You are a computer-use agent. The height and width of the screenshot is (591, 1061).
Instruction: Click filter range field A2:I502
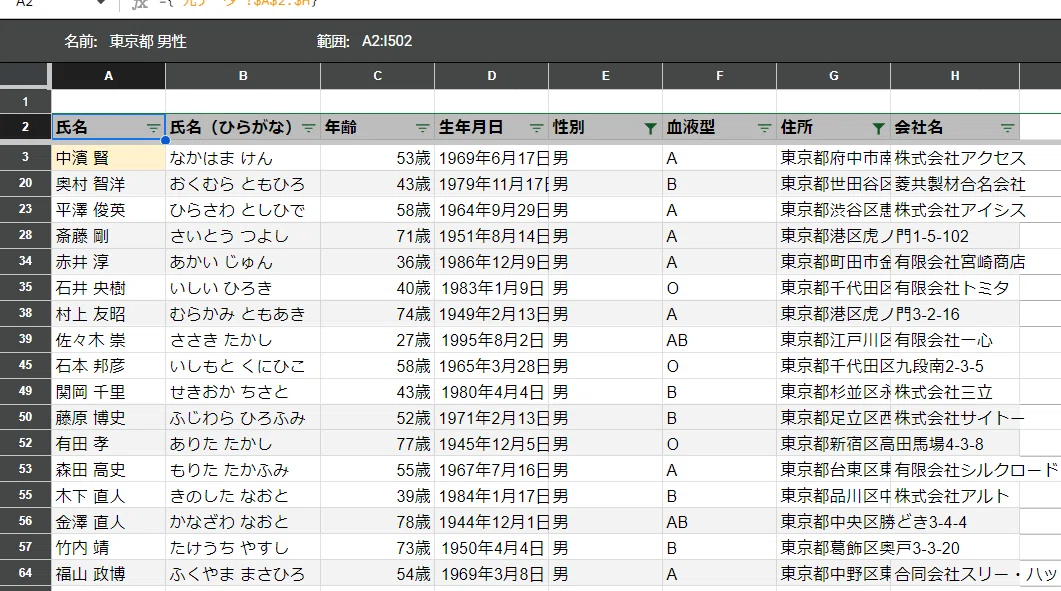[387, 41]
